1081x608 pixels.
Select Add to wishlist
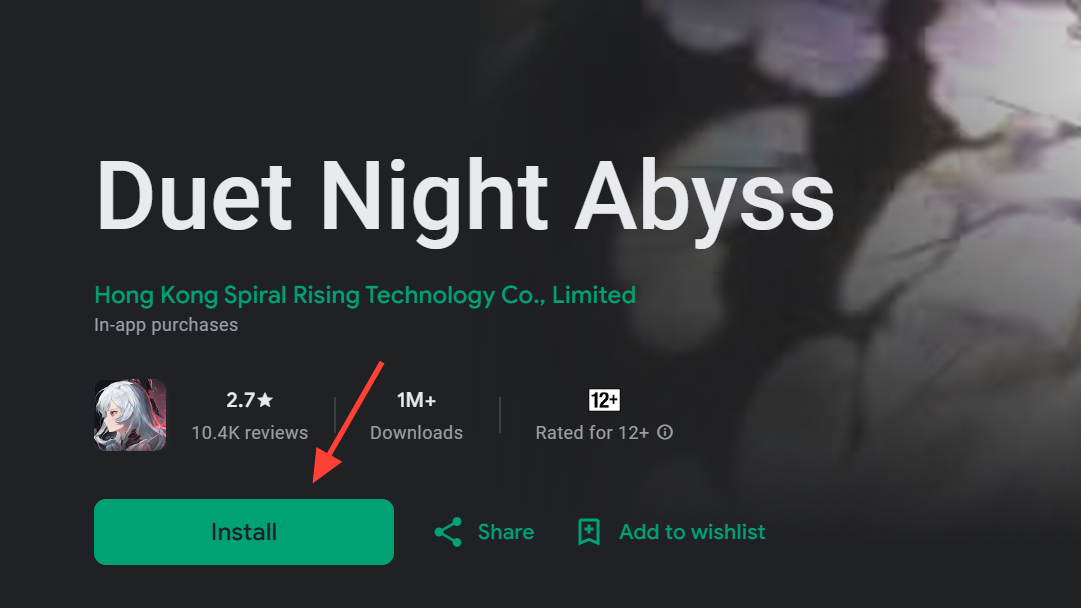tap(690, 531)
